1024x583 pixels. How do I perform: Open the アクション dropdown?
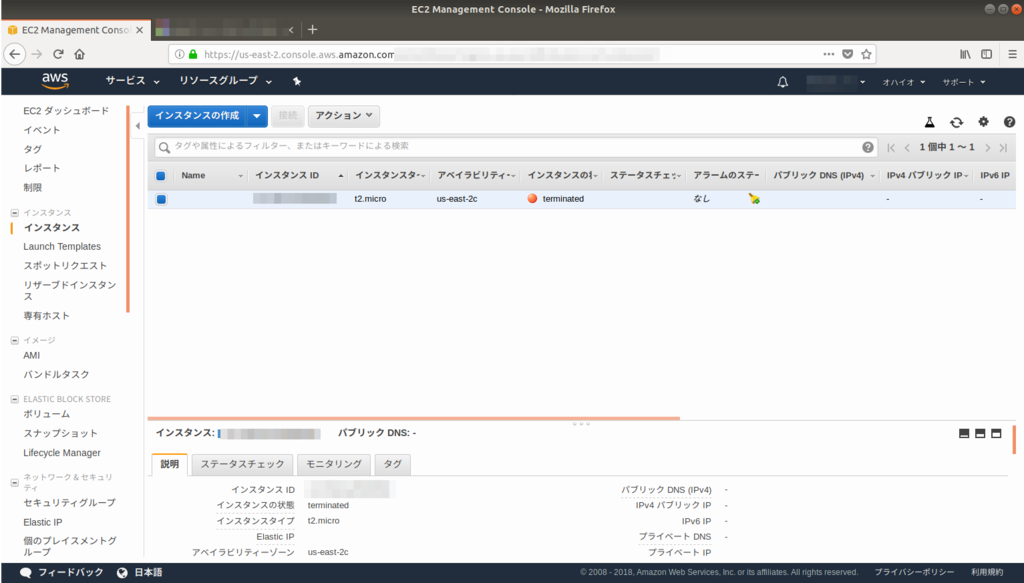(x=344, y=116)
